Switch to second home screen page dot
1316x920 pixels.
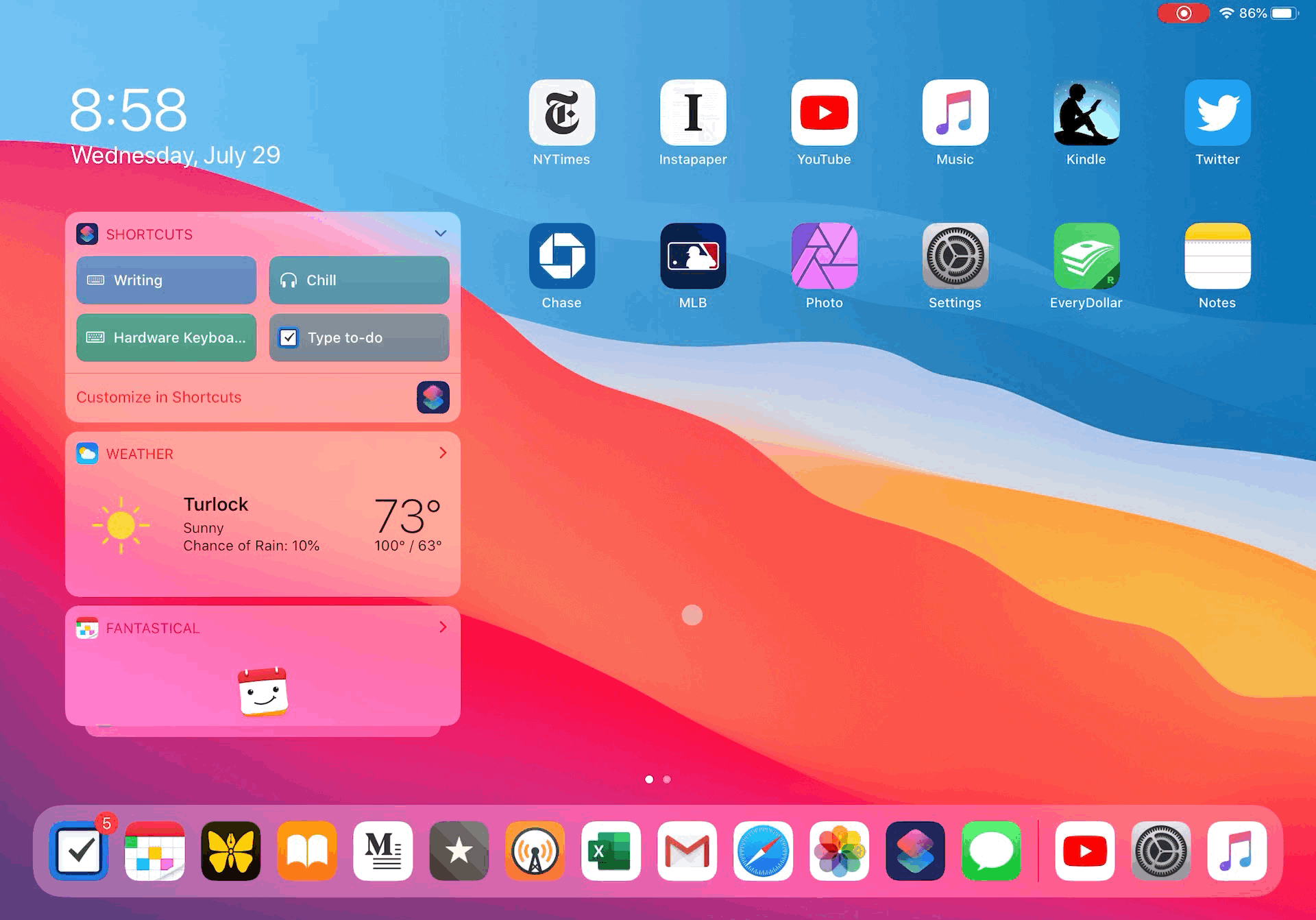point(667,779)
